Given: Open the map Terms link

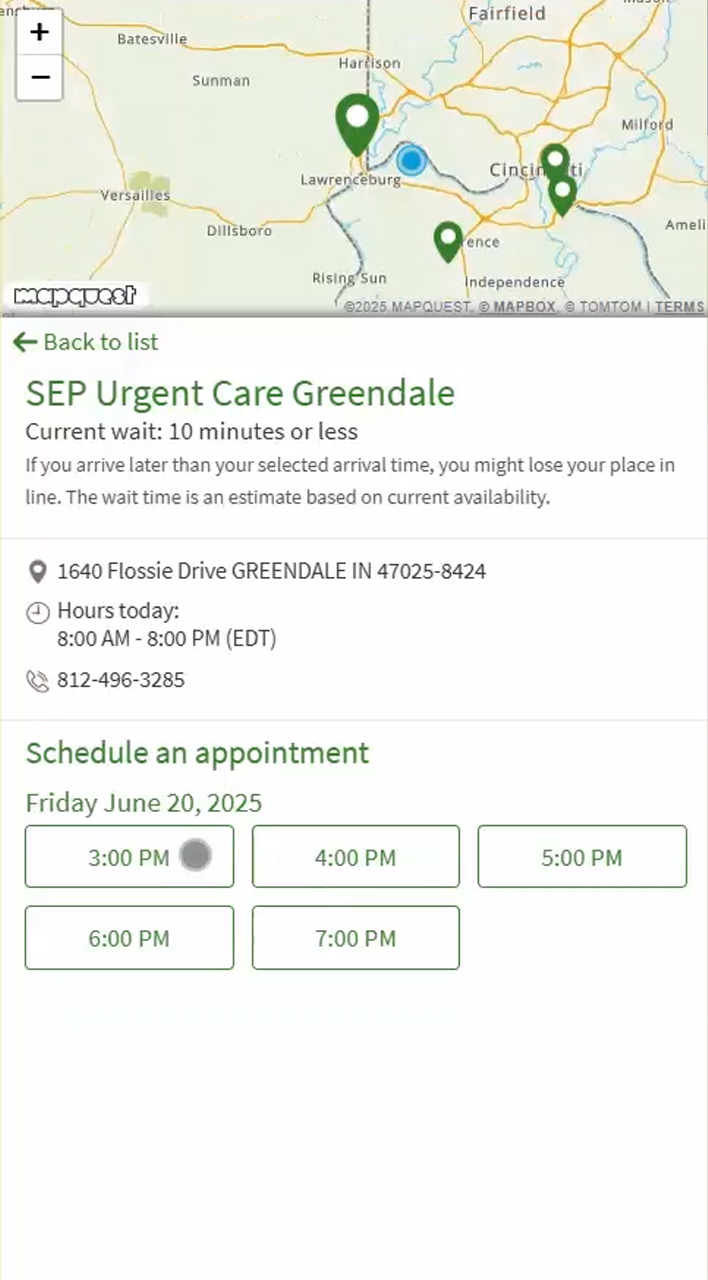Looking at the screenshot, I should (679, 307).
